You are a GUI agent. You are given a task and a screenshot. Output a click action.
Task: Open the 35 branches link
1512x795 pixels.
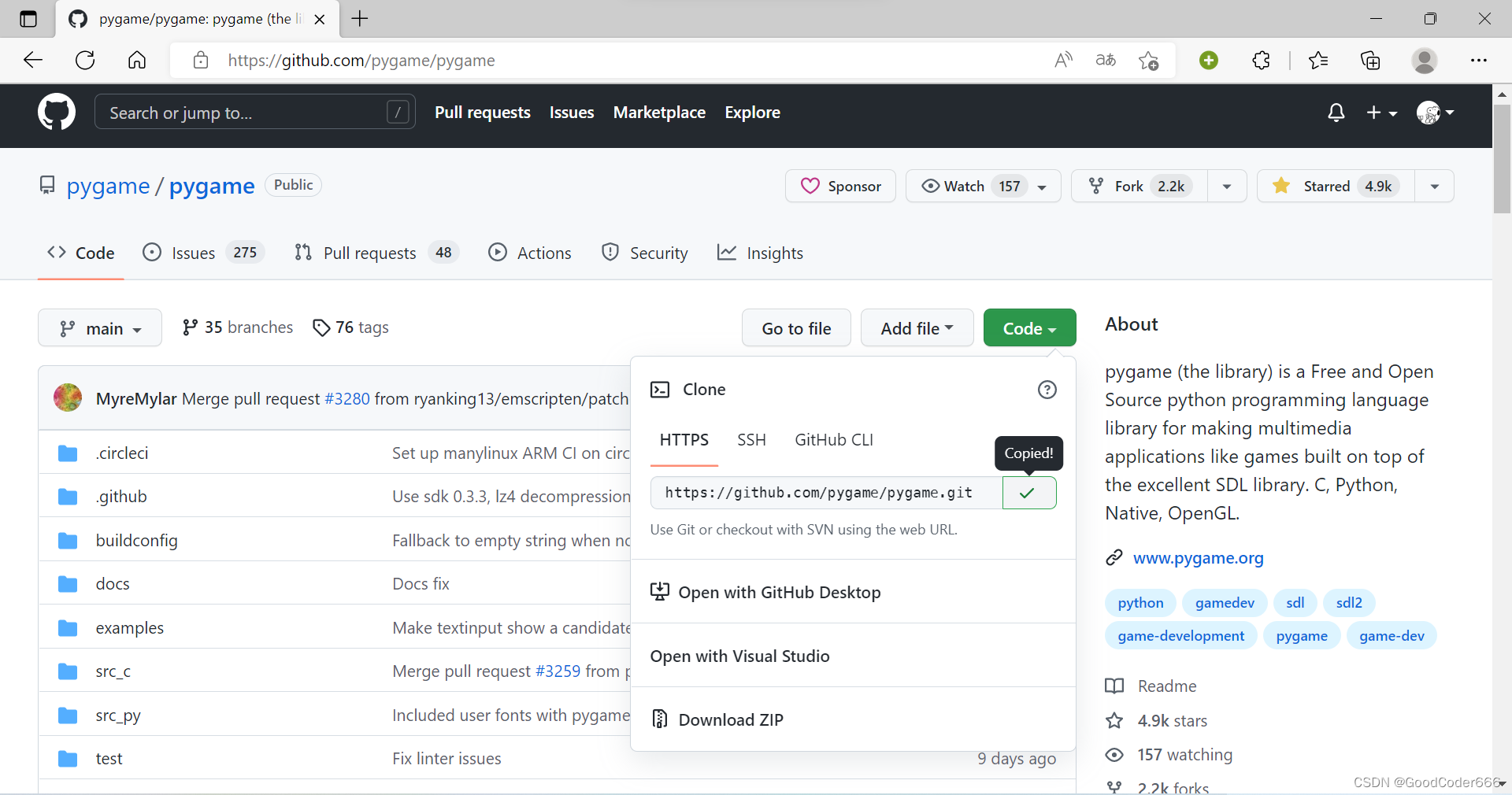237,327
